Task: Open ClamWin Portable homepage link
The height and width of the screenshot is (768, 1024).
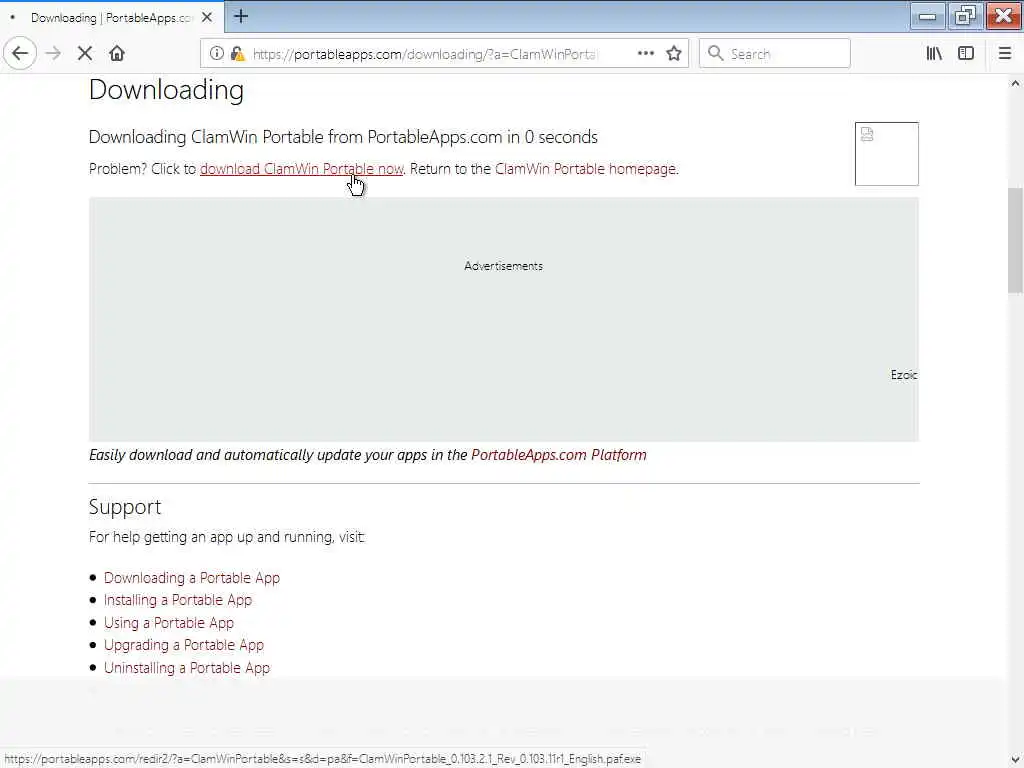Action: pos(586,169)
